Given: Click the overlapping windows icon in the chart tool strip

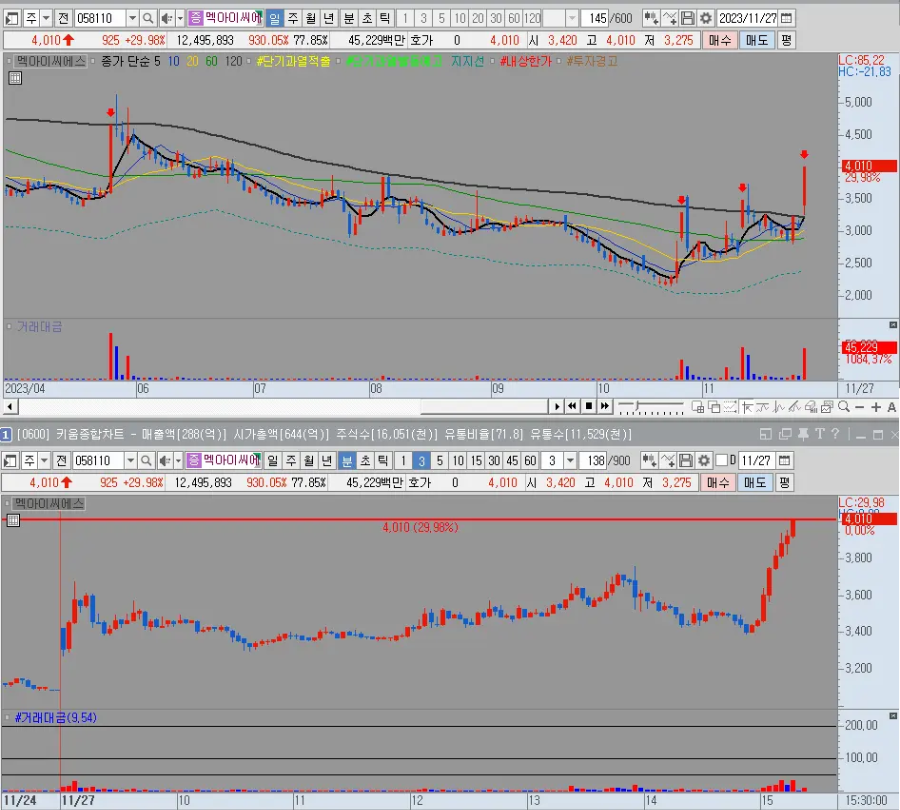Looking at the screenshot, I should 714,407.
